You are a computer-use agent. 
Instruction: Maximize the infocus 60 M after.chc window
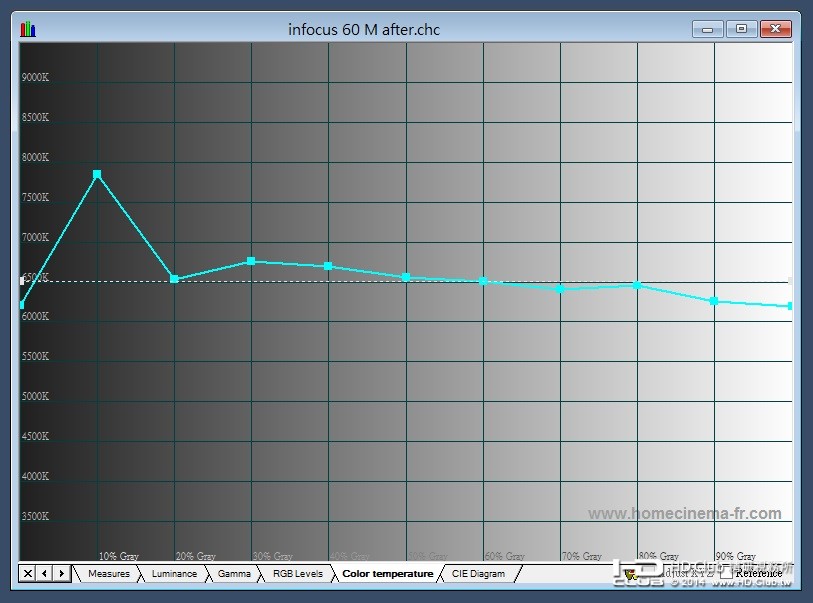[741, 29]
